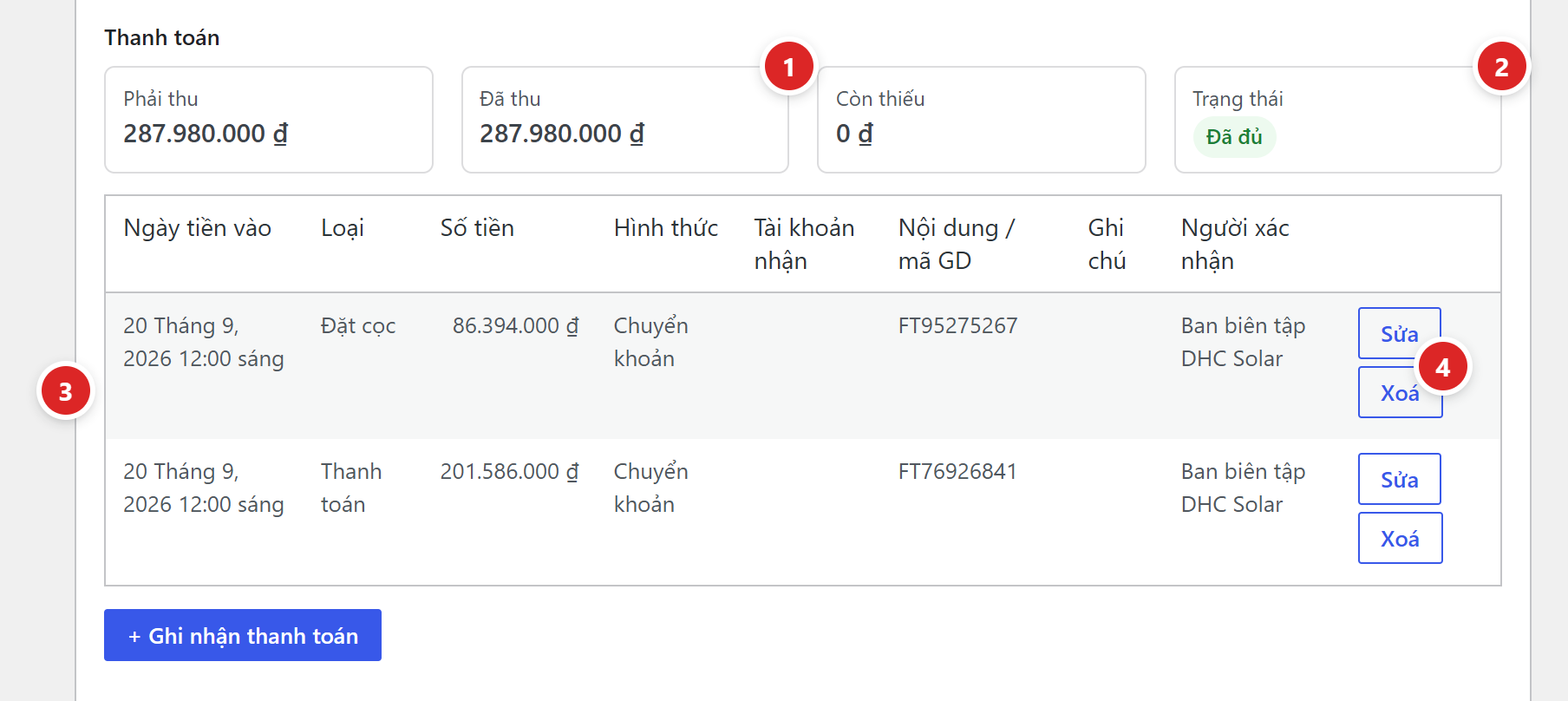
Task: Click the Trạng thái label
Action: point(1238,99)
